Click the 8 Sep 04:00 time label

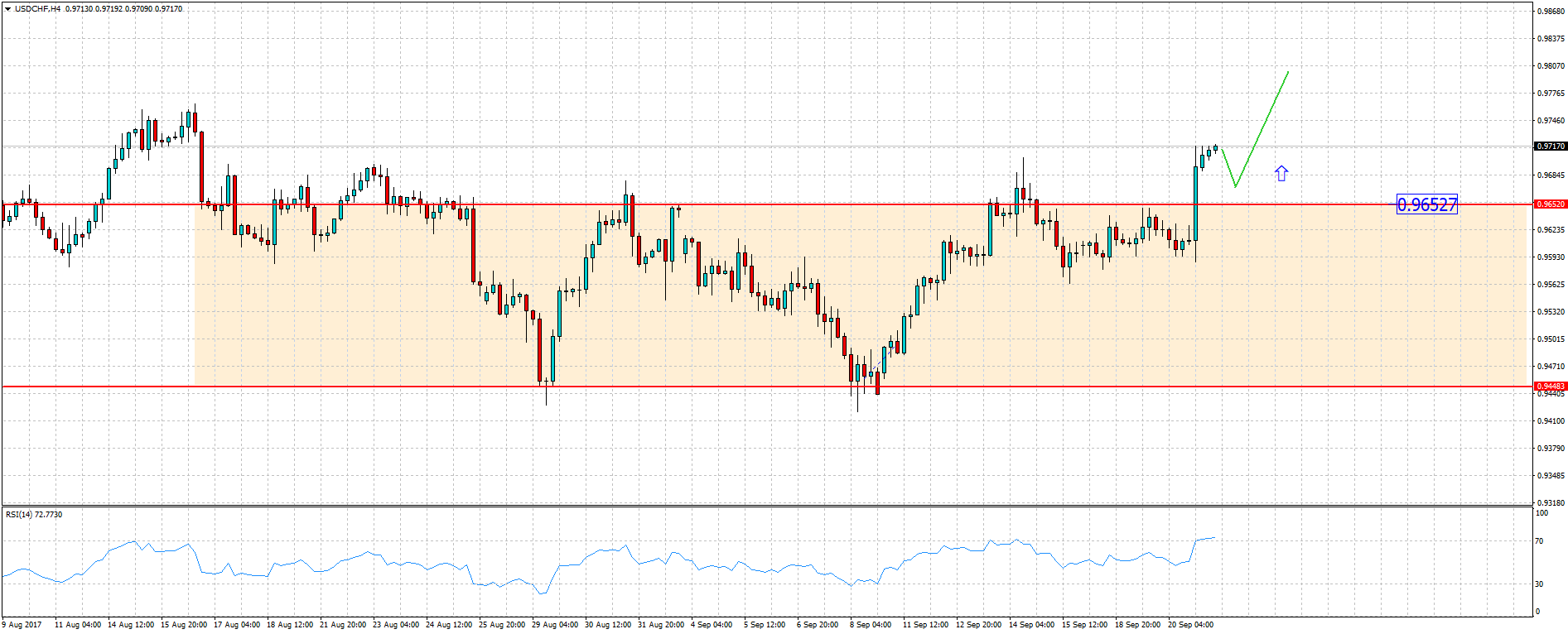[871, 625]
